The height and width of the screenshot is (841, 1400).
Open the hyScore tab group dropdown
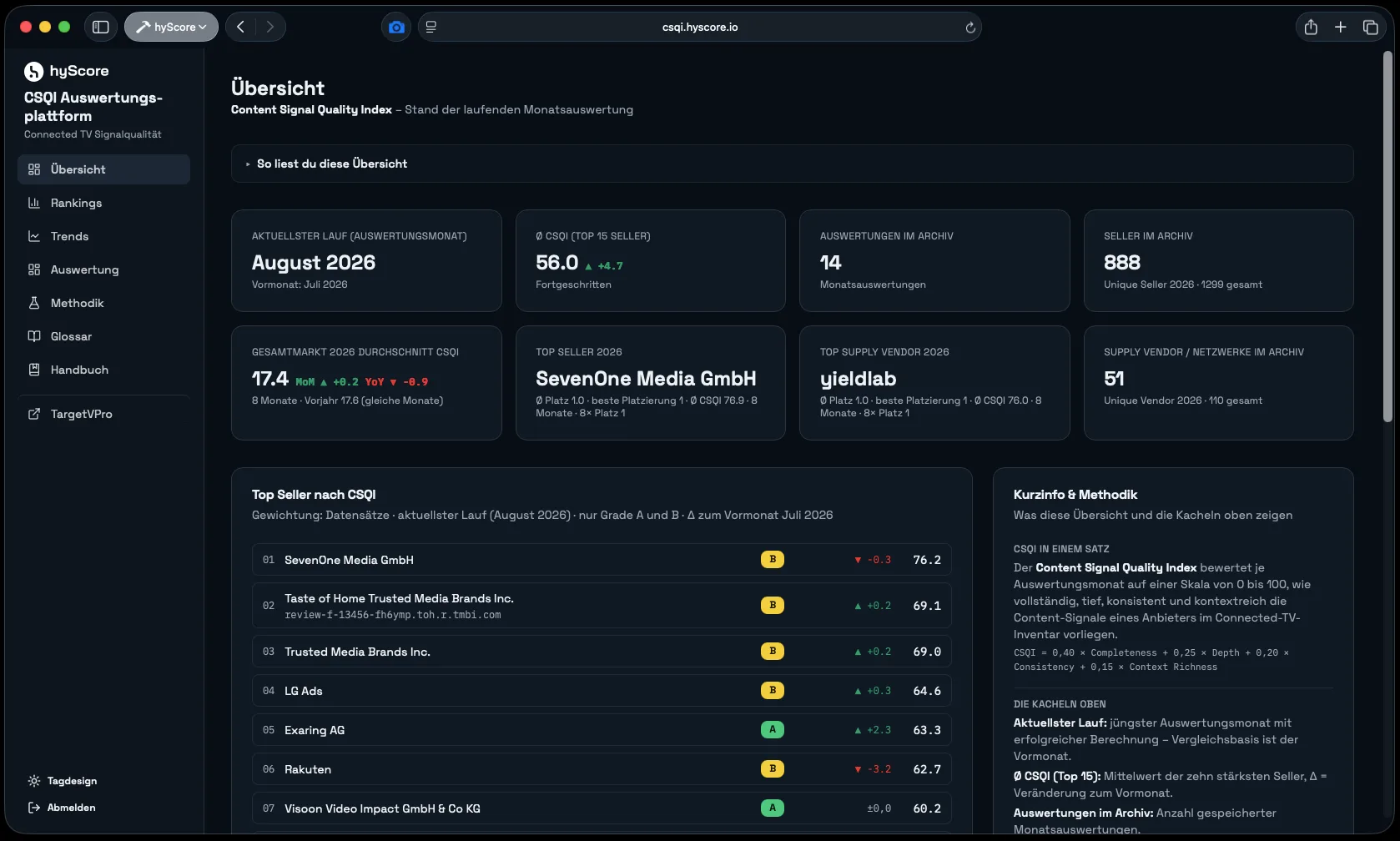tap(171, 27)
